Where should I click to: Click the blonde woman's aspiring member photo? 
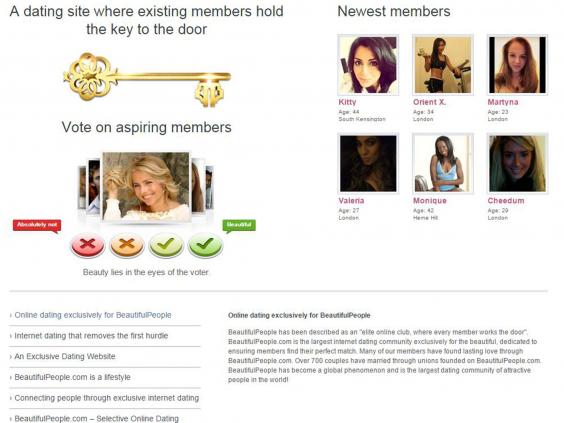146,187
